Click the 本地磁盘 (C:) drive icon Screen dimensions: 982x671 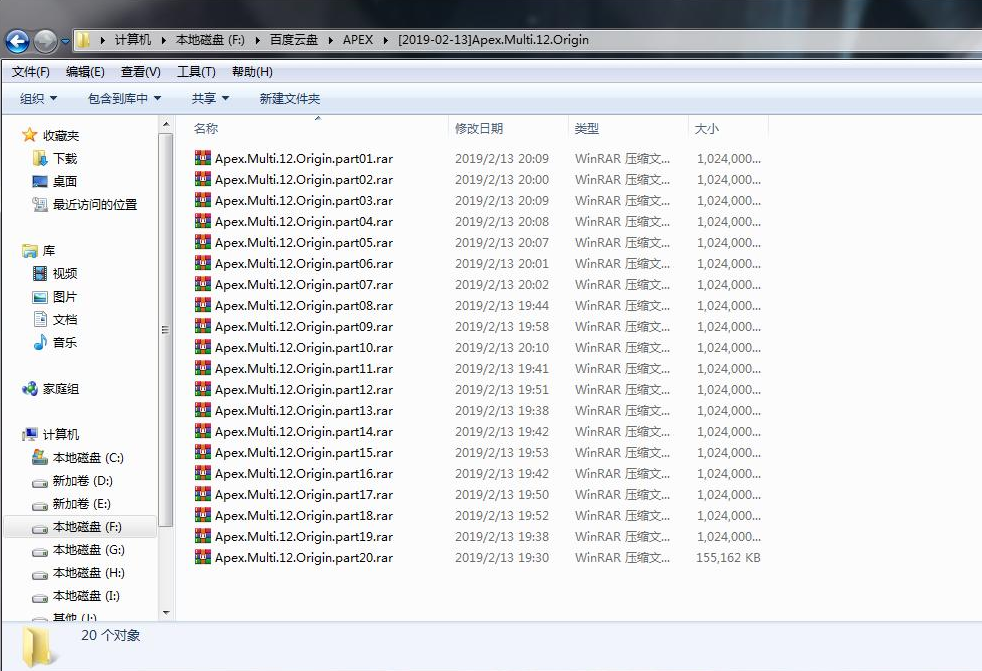click(x=39, y=457)
